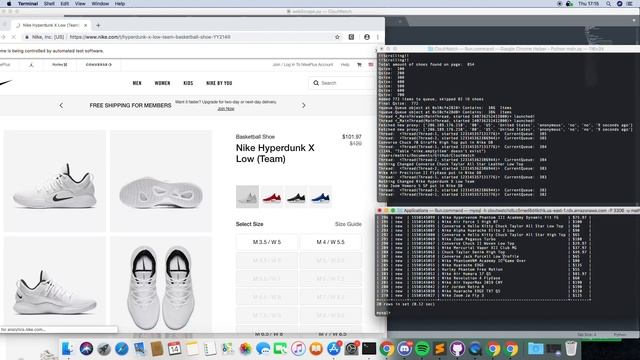
Task: Select size M 3.5 / W 5
Action: [267, 242]
